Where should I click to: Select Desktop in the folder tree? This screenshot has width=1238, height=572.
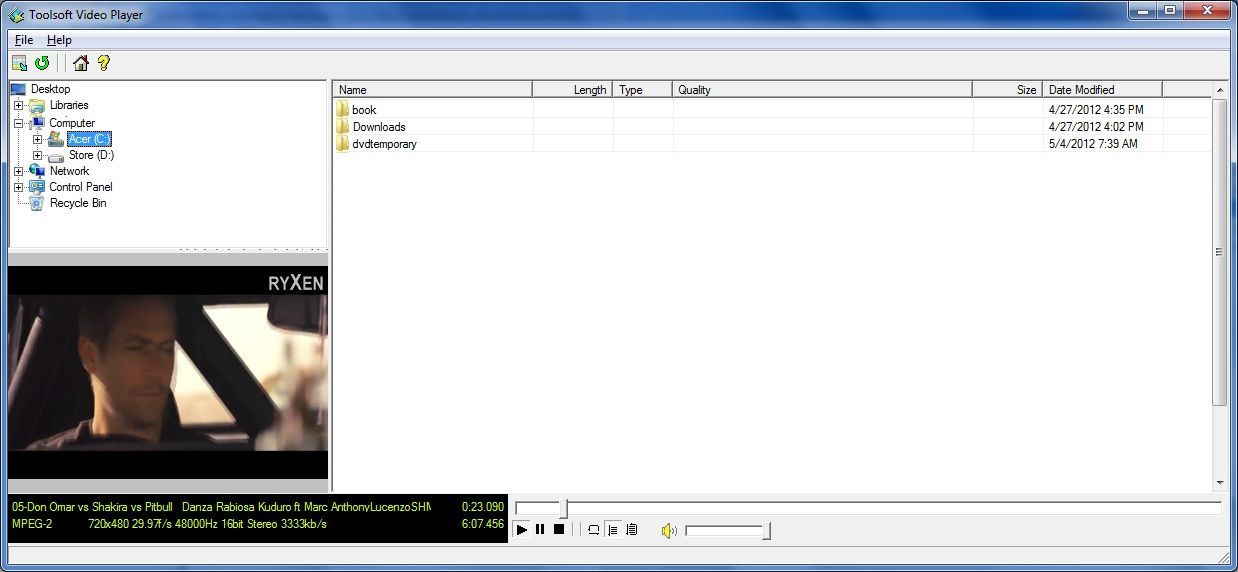point(50,89)
